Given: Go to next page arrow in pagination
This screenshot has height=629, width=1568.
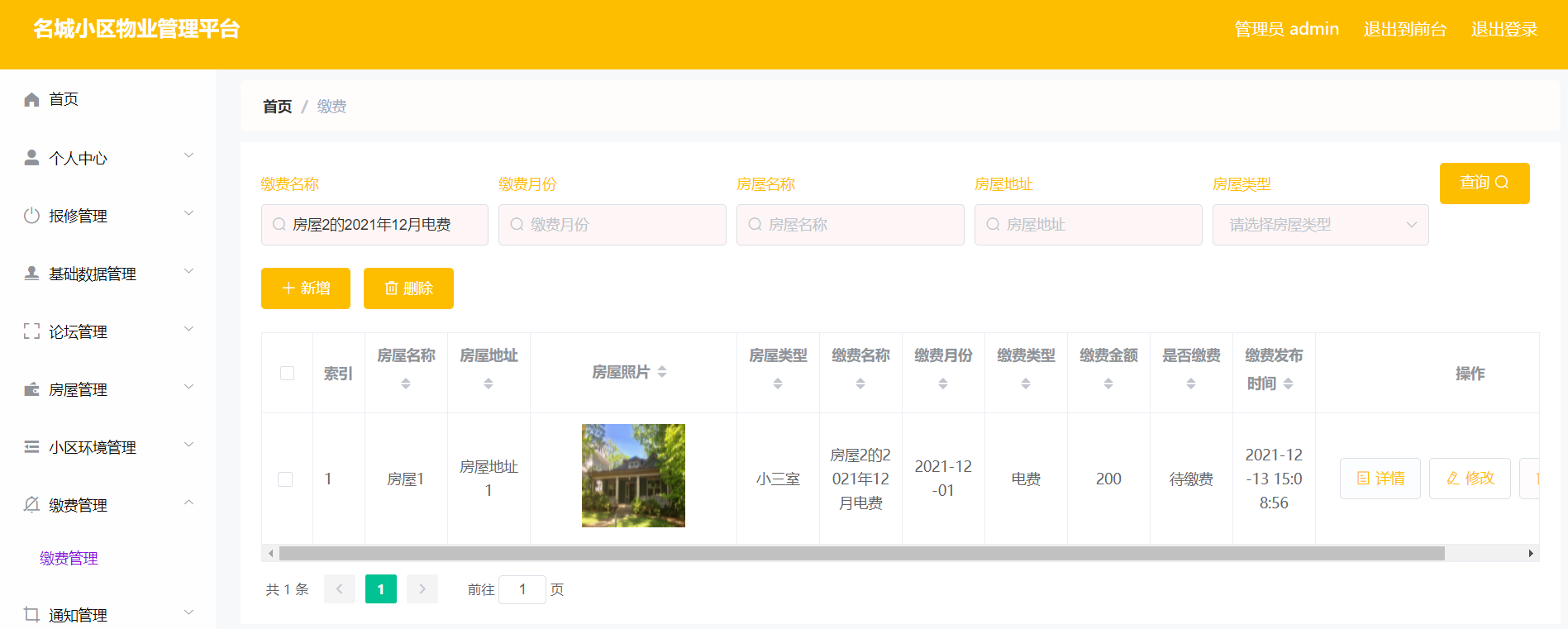Looking at the screenshot, I should point(422,589).
